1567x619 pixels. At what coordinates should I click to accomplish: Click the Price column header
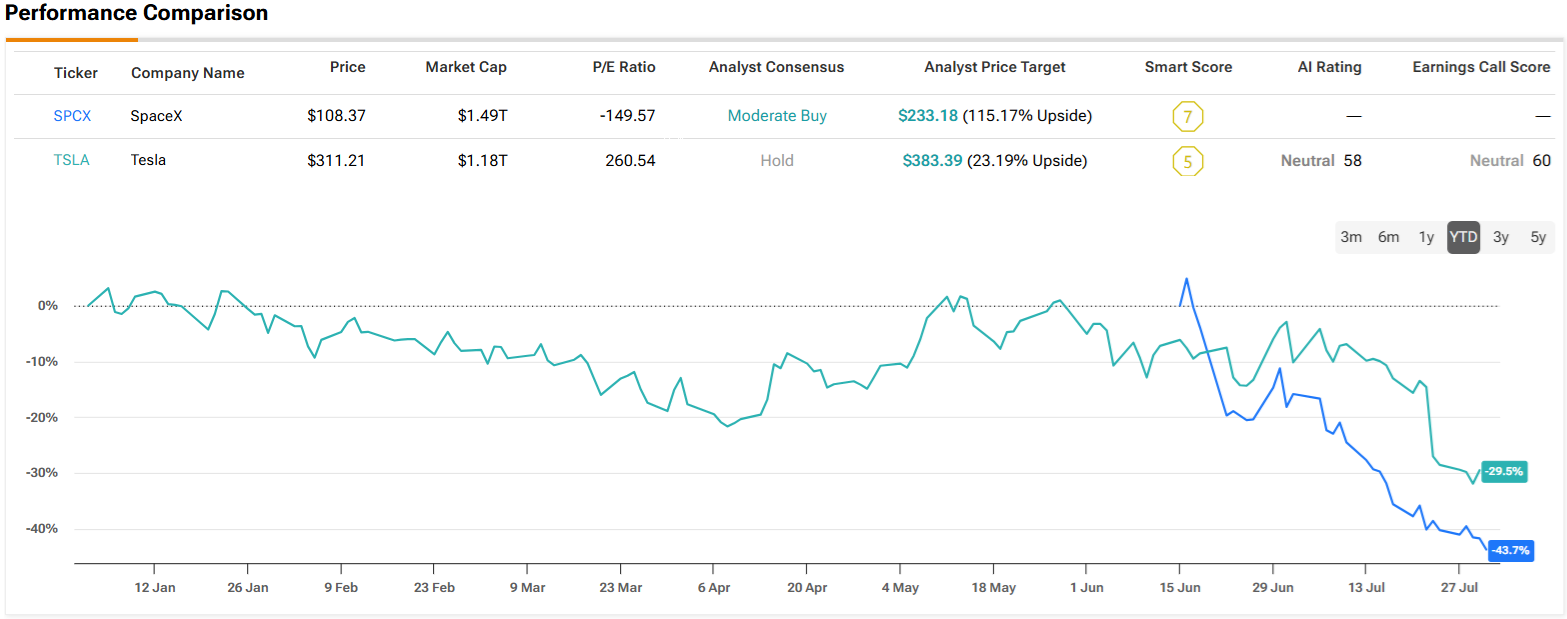tap(348, 67)
